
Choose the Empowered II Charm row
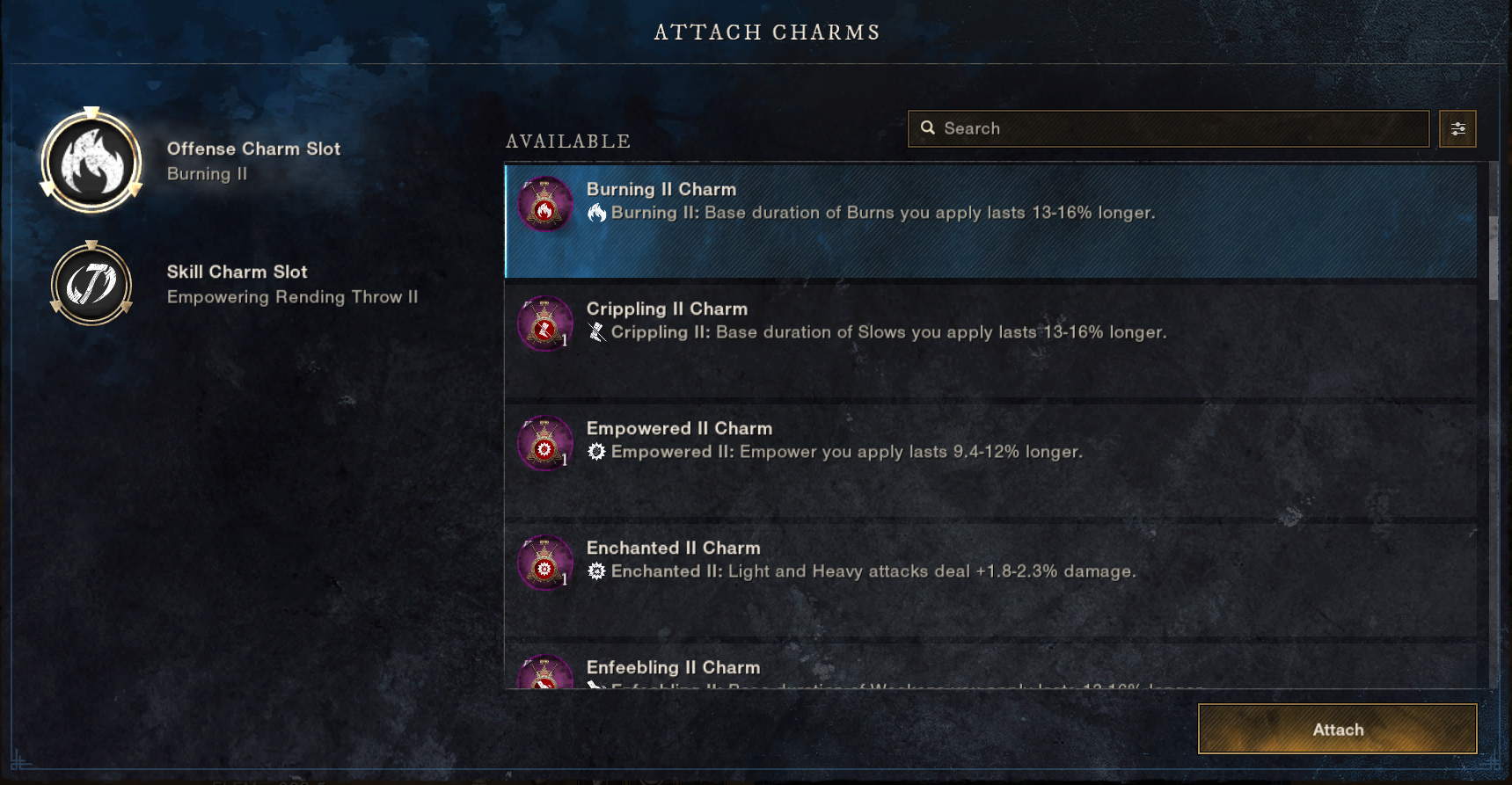click(x=990, y=461)
